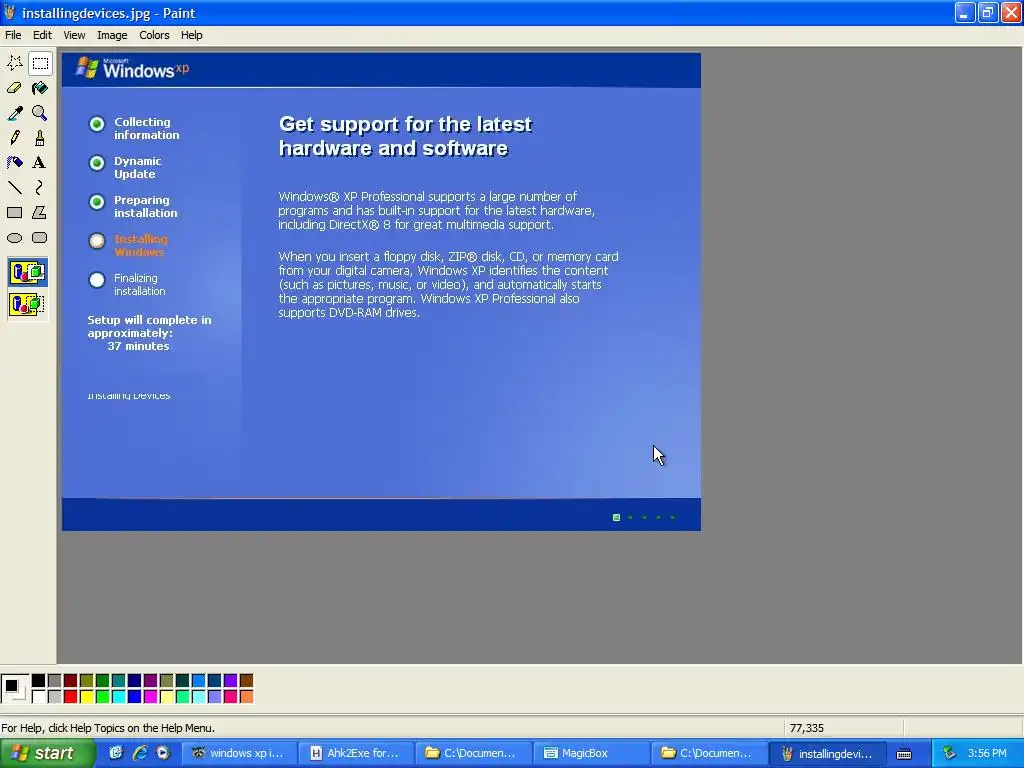Viewport: 1024px width, 768px height.
Task: Open the Colors menu
Action: pos(154,35)
